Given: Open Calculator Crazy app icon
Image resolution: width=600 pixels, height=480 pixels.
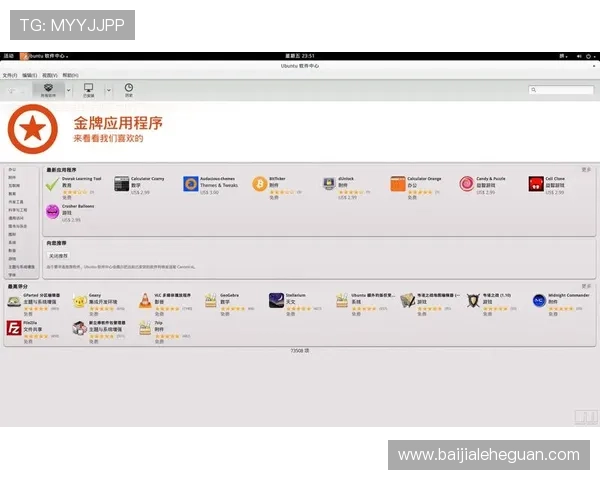Looking at the screenshot, I should coord(122,184).
